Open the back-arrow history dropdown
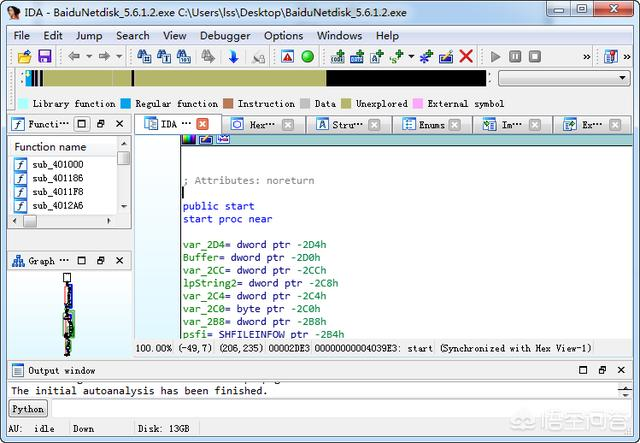This screenshot has height=443, width=640. coord(89,56)
